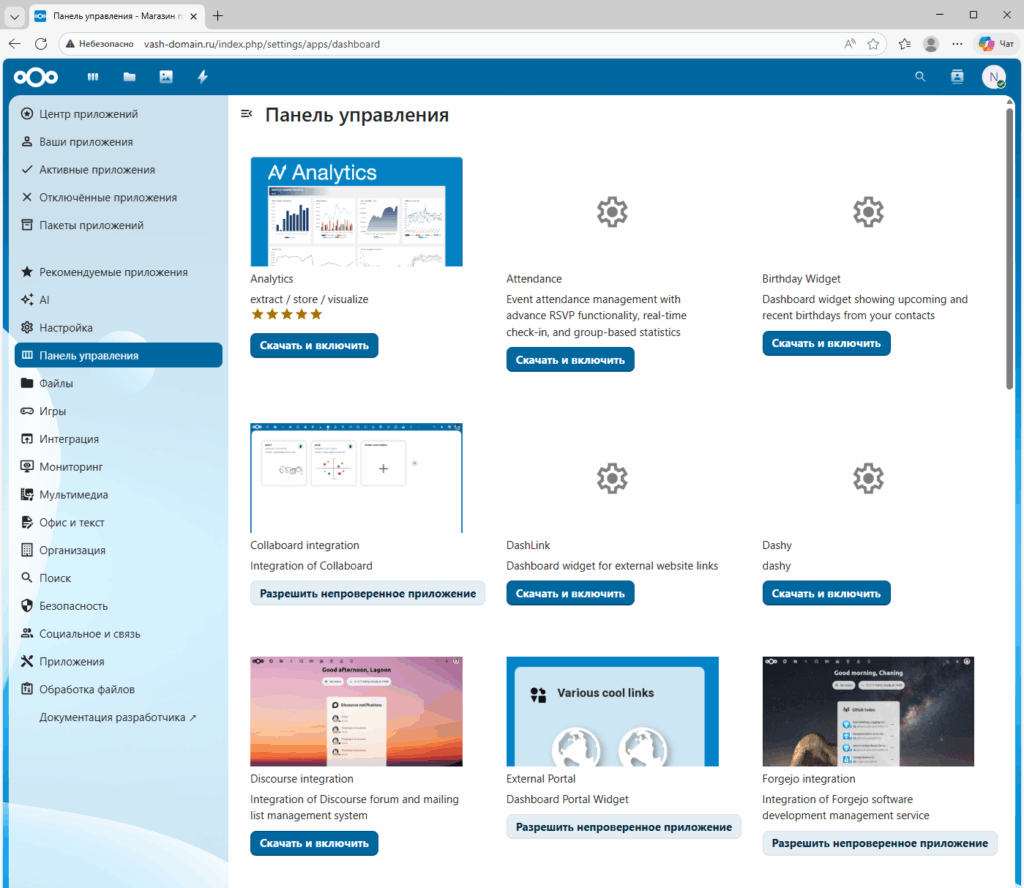Screen dimensions: 1024x888
Task: Open the tab search chevron at top left
Action: tap(13, 15)
